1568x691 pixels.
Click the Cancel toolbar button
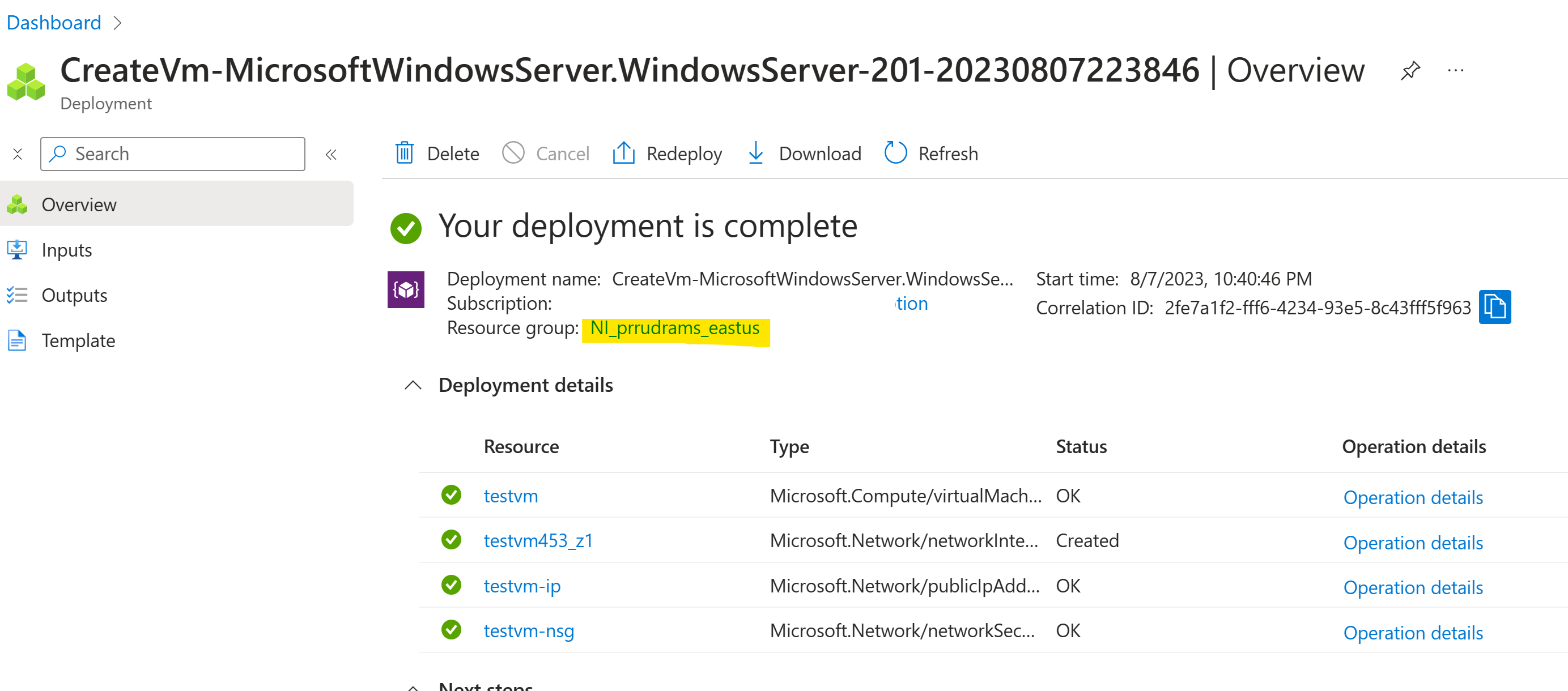click(546, 153)
